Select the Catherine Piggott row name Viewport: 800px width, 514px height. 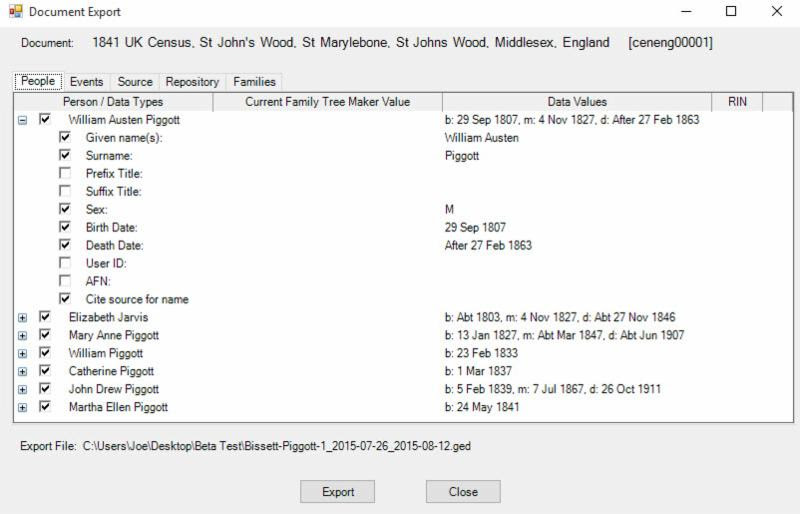tap(111, 371)
